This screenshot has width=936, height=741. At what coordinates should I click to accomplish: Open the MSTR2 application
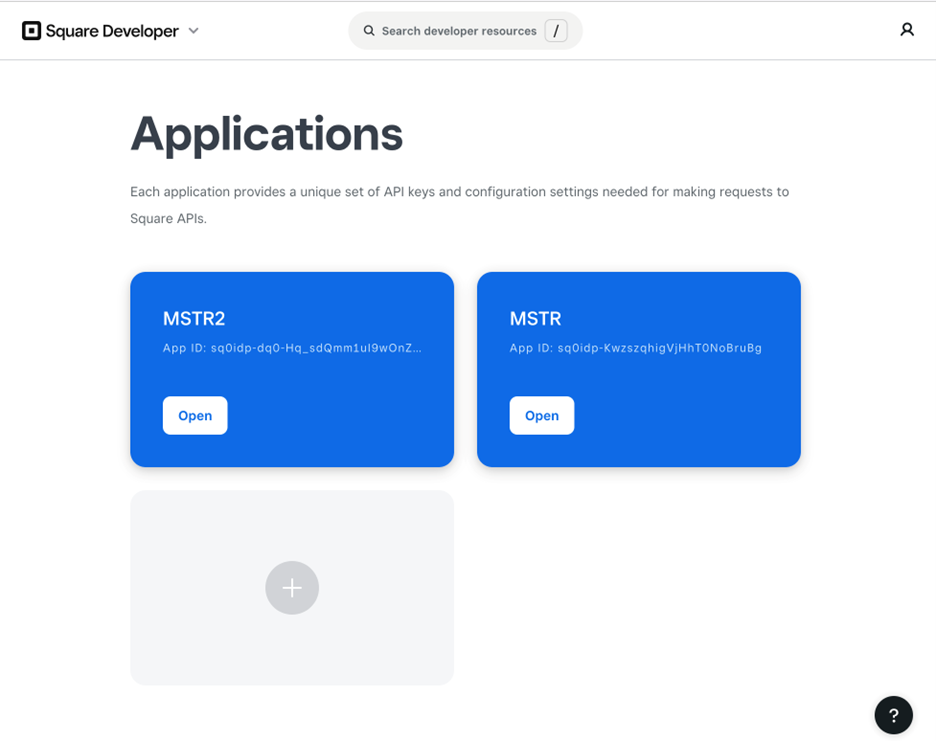[195, 416]
